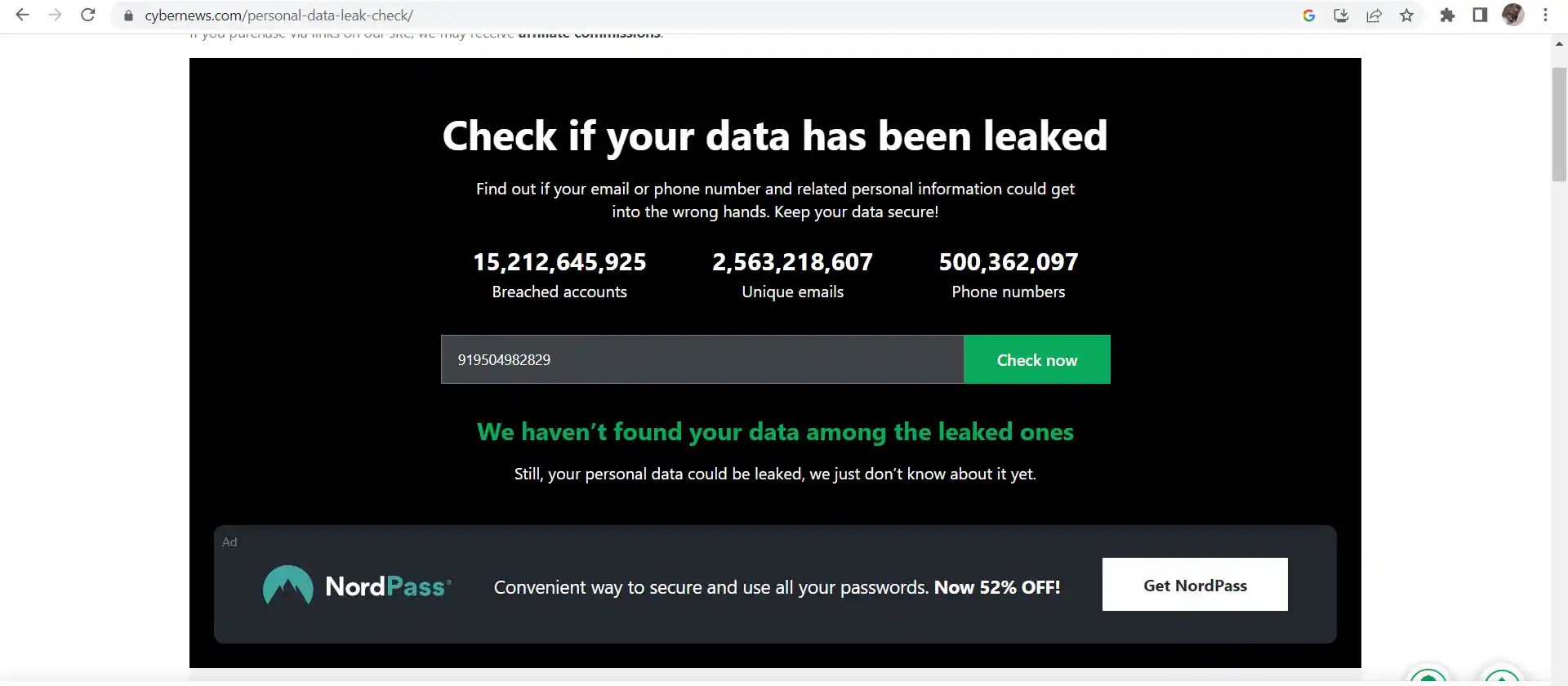Open the side panel icon in the toolbar
The height and width of the screenshot is (686, 1568).
tap(1480, 16)
